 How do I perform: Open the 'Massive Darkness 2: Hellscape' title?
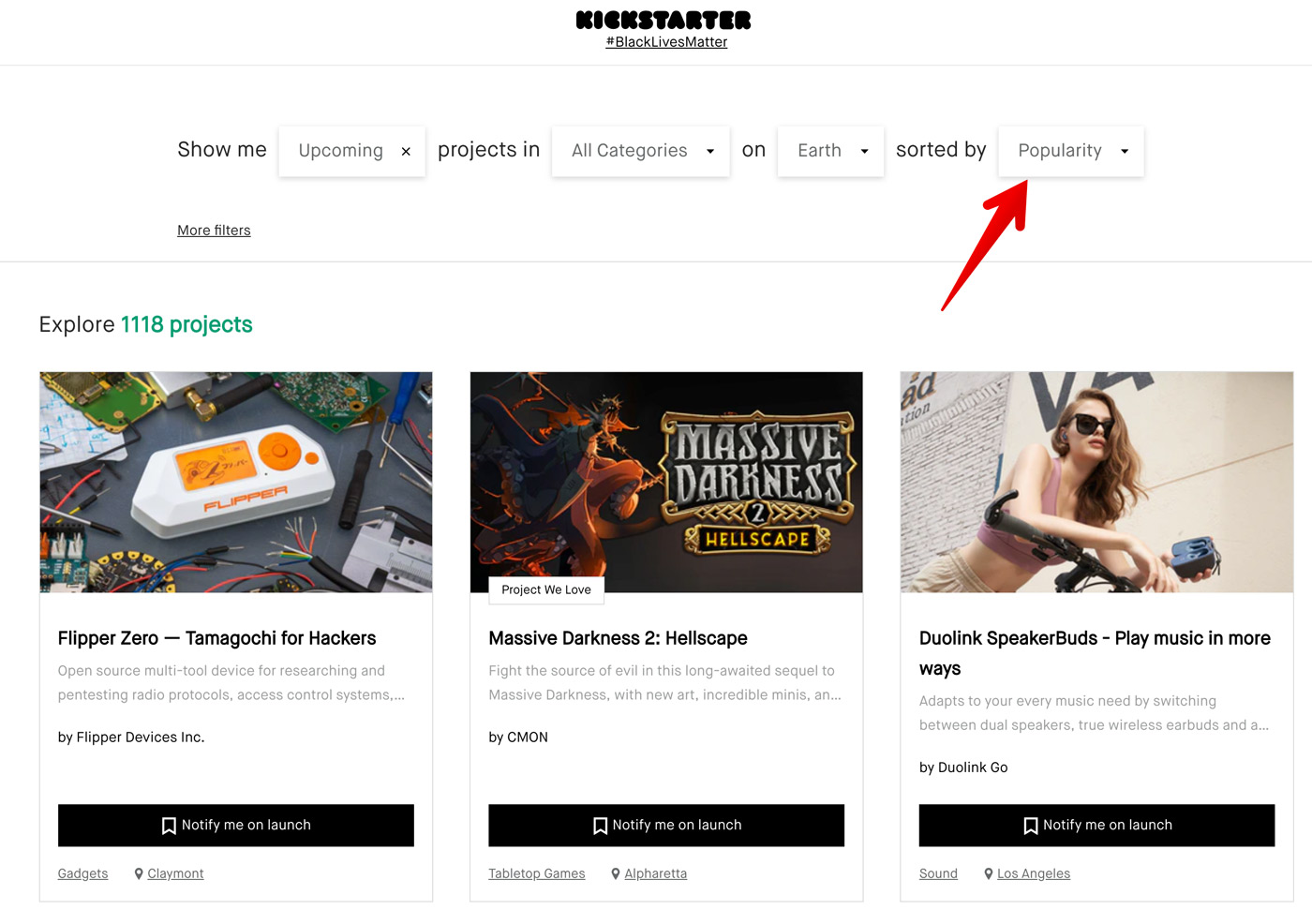coord(619,638)
